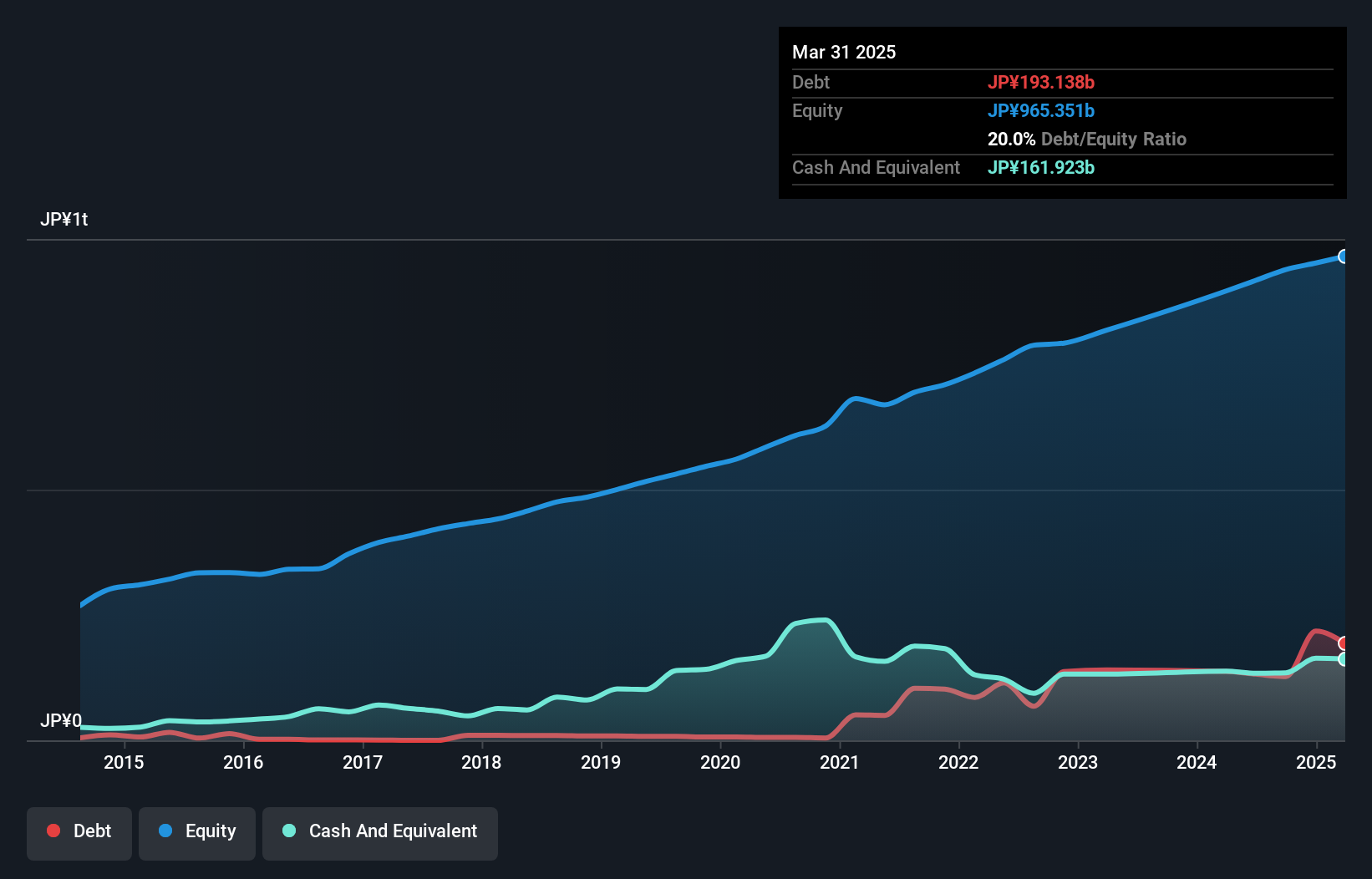This screenshot has height=879, width=1372.
Task: Toggle the Debt series visibility
Action: point(79,832)
